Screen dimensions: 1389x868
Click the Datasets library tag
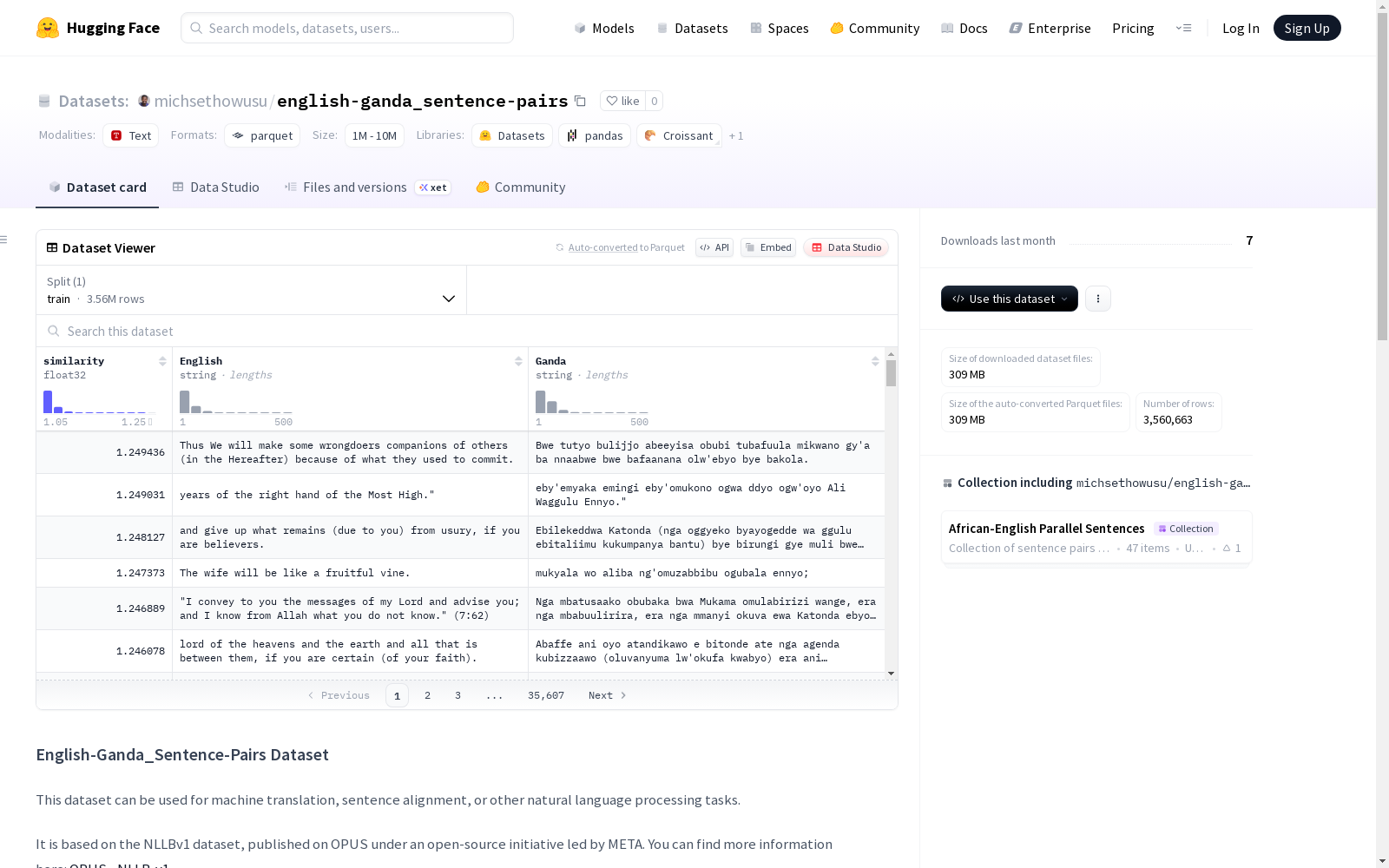[512, 135]
